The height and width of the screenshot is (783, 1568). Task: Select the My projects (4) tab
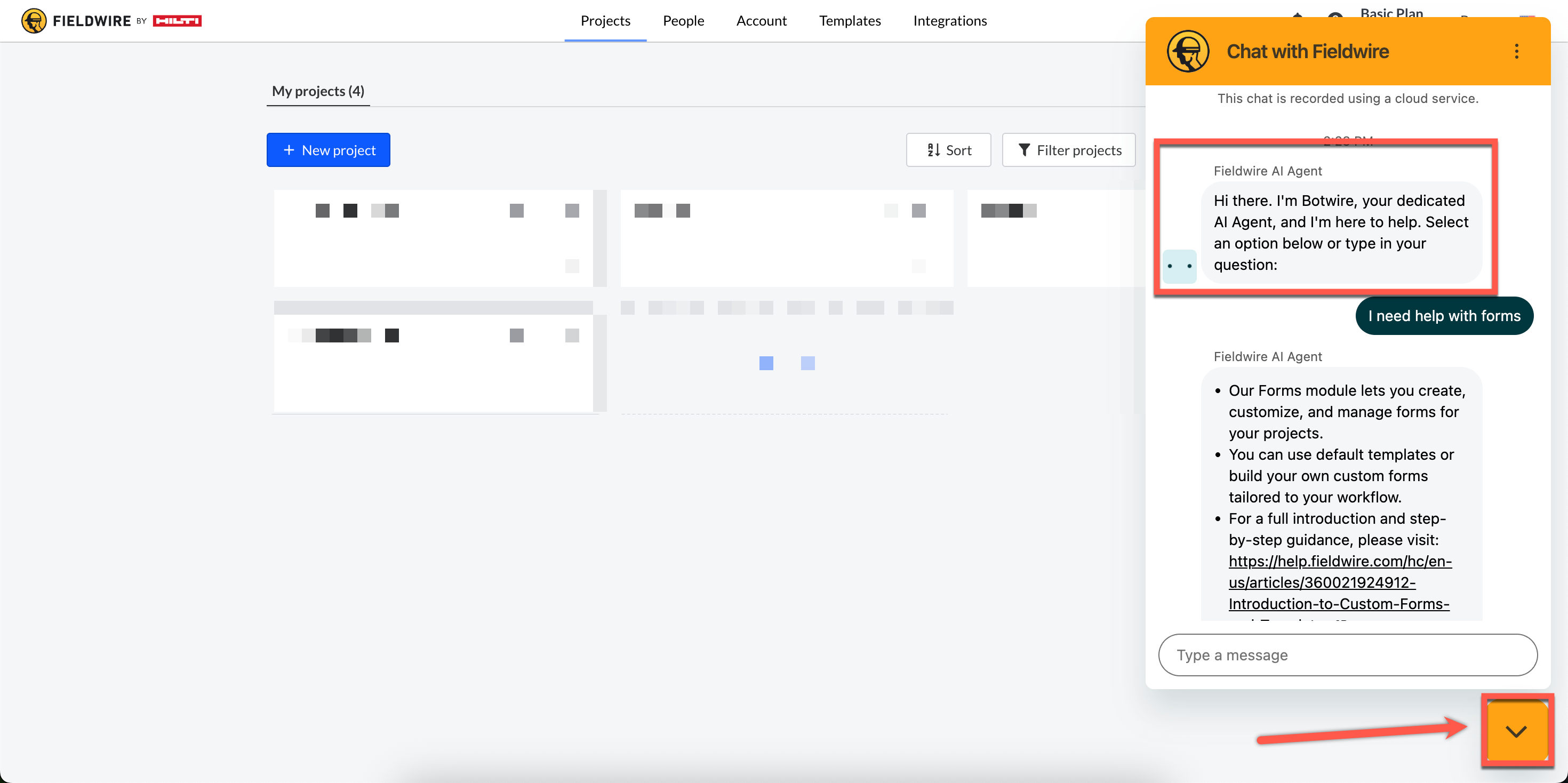[x=318, y=91]
